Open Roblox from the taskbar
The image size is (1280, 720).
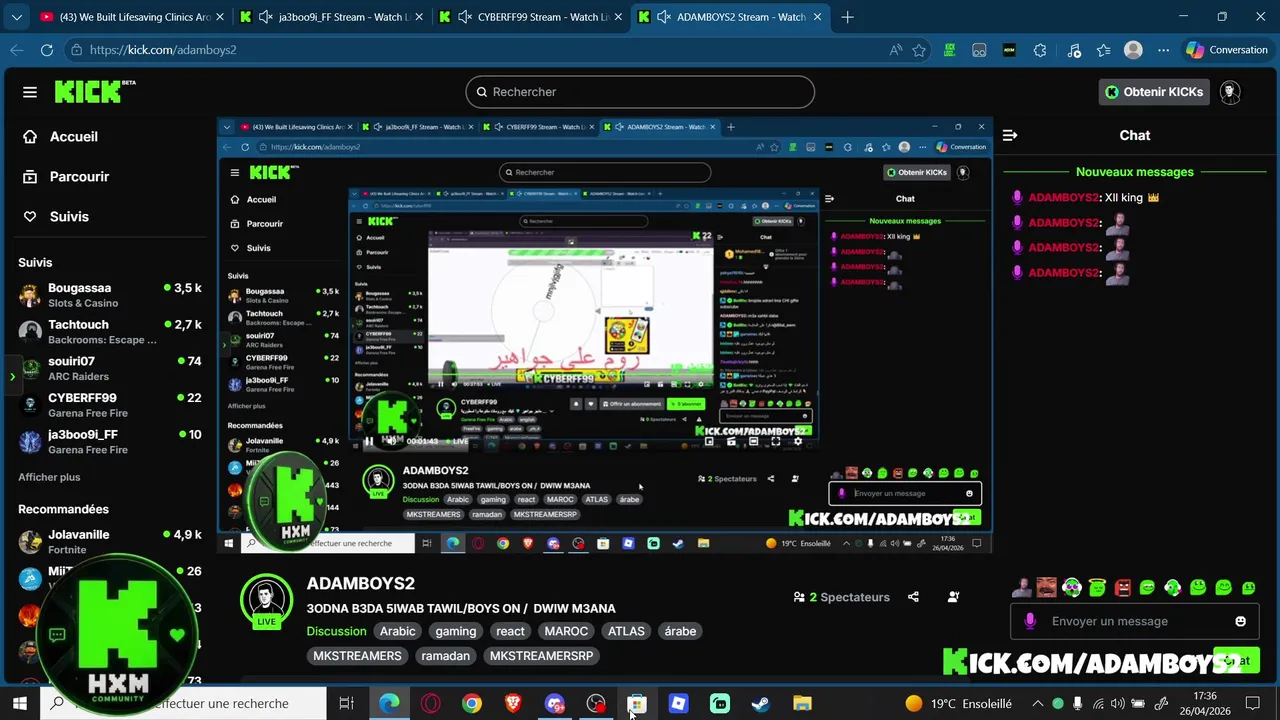[x=679, y=704]
